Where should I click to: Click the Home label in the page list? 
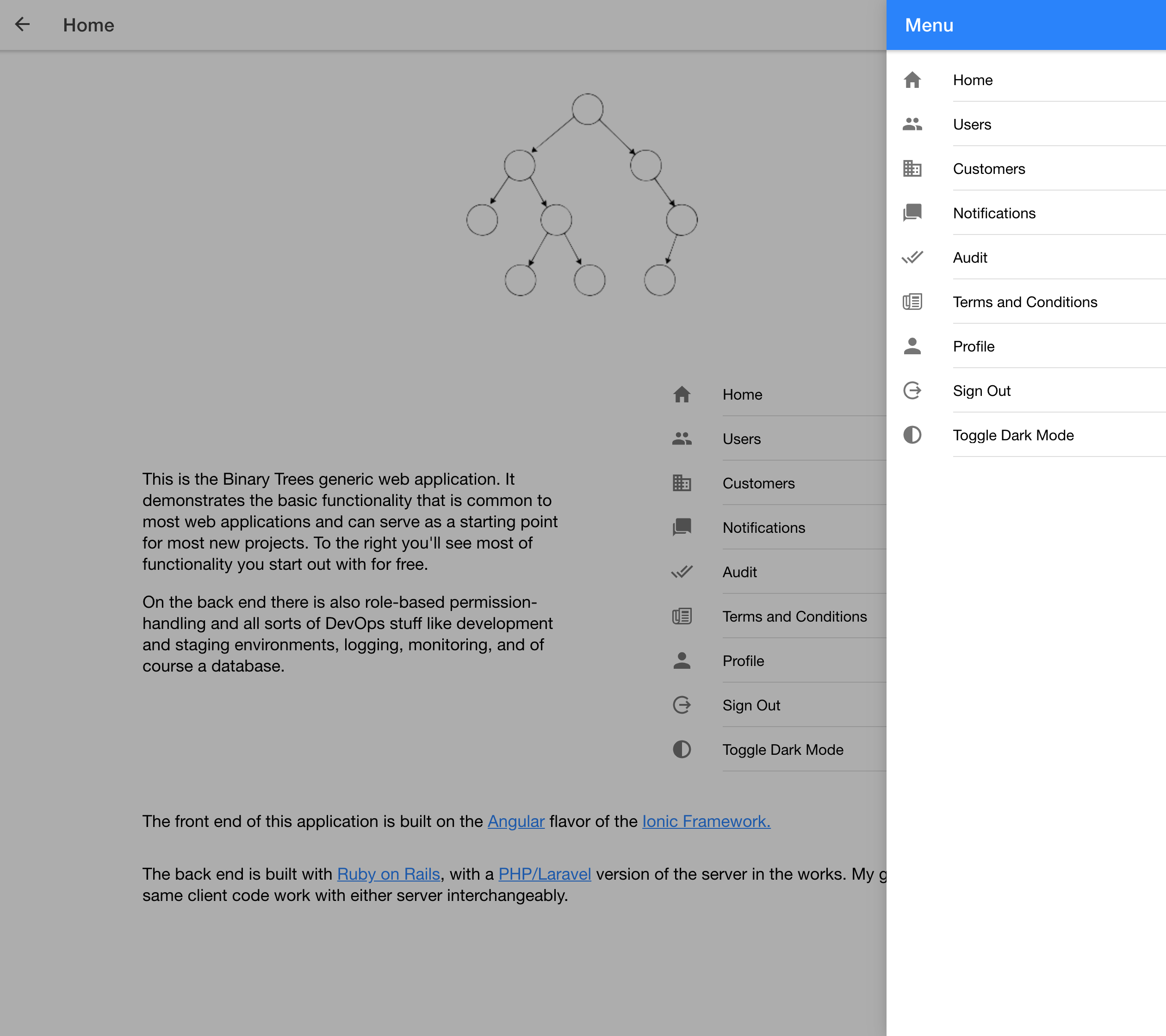point(742,395)
